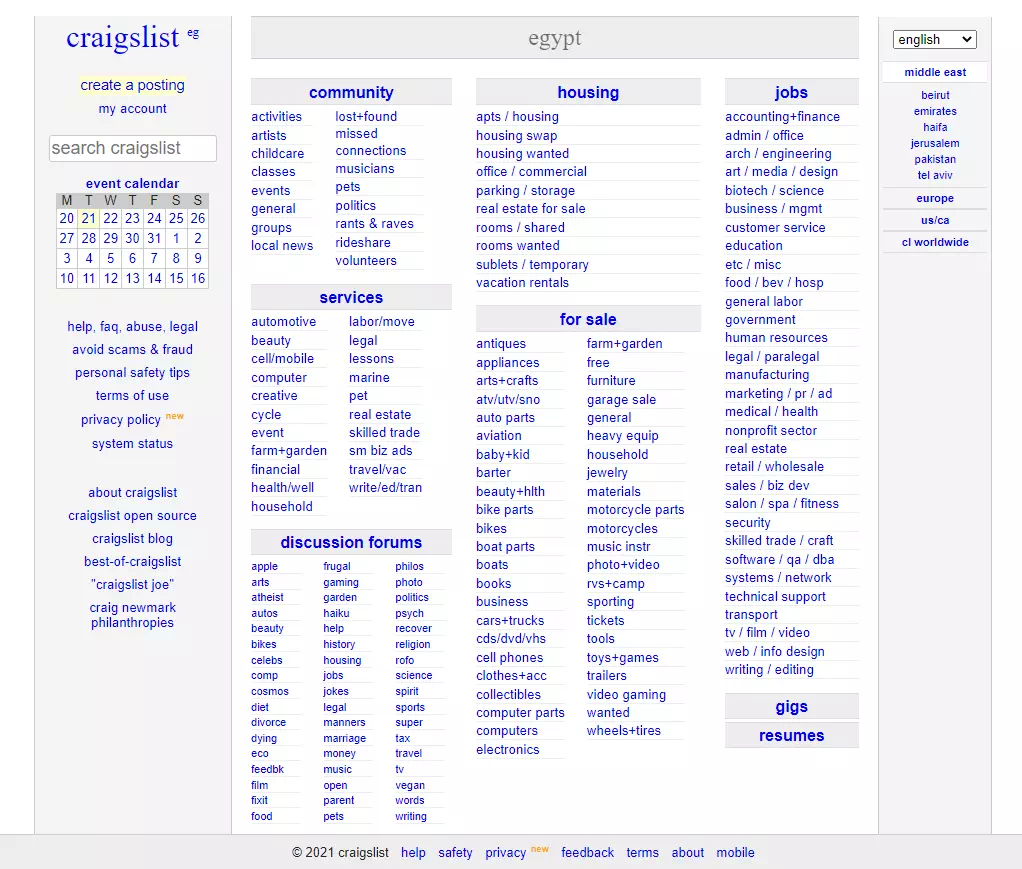Open the vegan discussion forum
Image resolution: width=1022 pixels, height=869 pixels.
pyautogui.click(x=409, y=786)
